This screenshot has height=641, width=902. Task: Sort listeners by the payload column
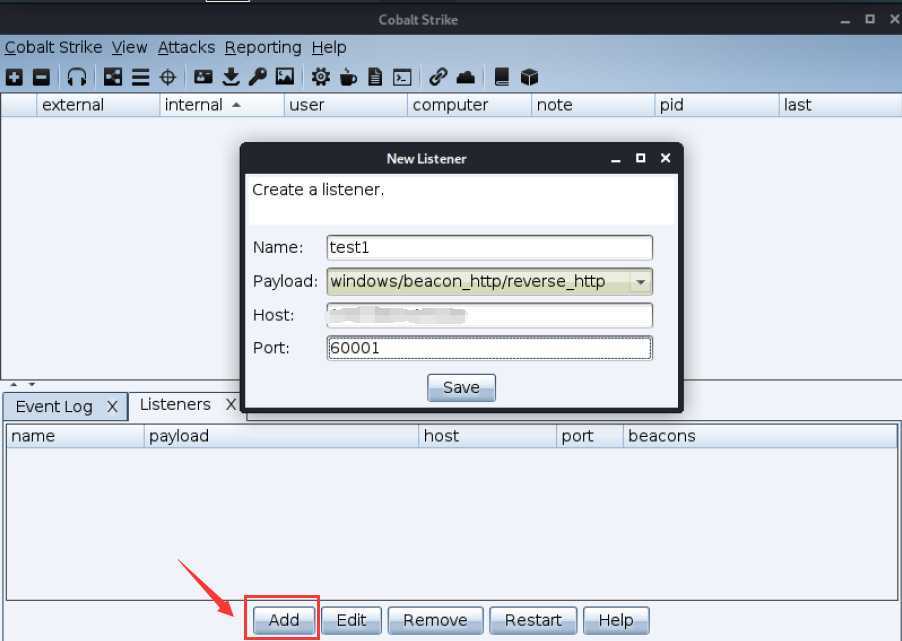[281, 436]
